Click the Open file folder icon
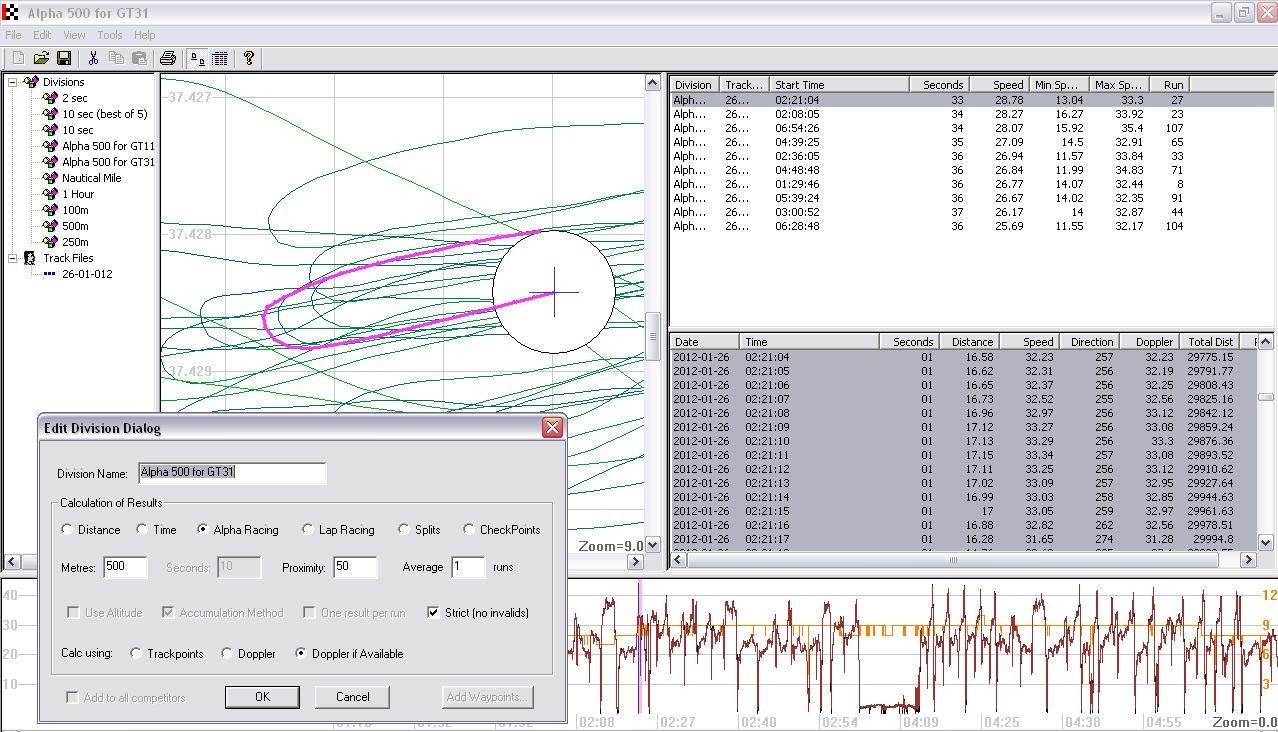This screenshot has width=1278, height=732. (41, 59)
